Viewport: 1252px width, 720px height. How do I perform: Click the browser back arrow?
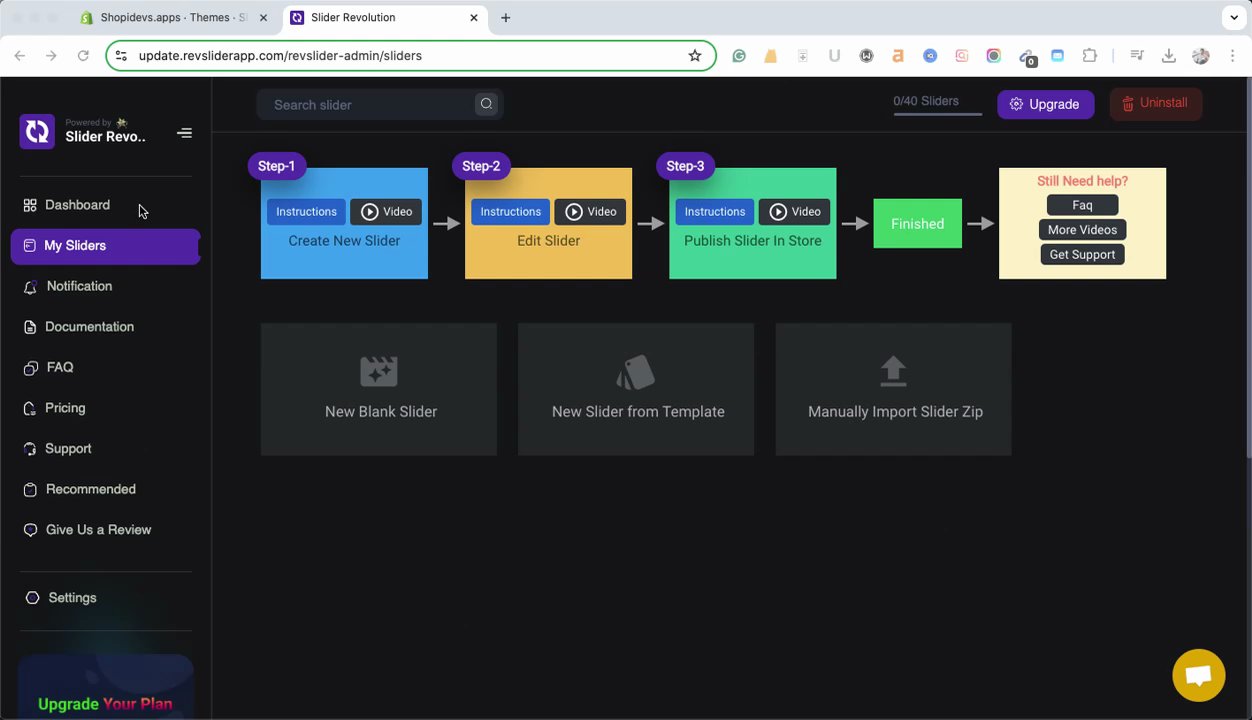click(x=20, y=56)
